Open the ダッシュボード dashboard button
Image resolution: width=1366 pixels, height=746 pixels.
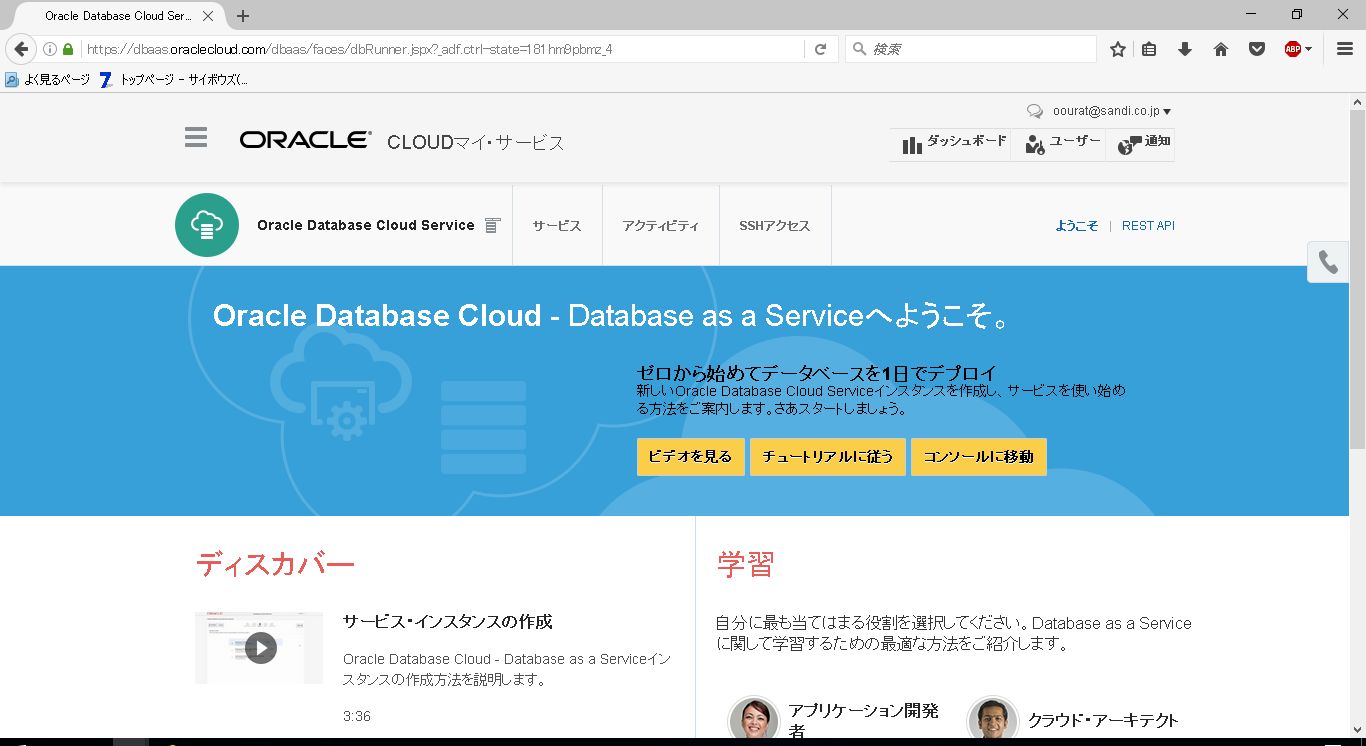[x=954, y=144]
